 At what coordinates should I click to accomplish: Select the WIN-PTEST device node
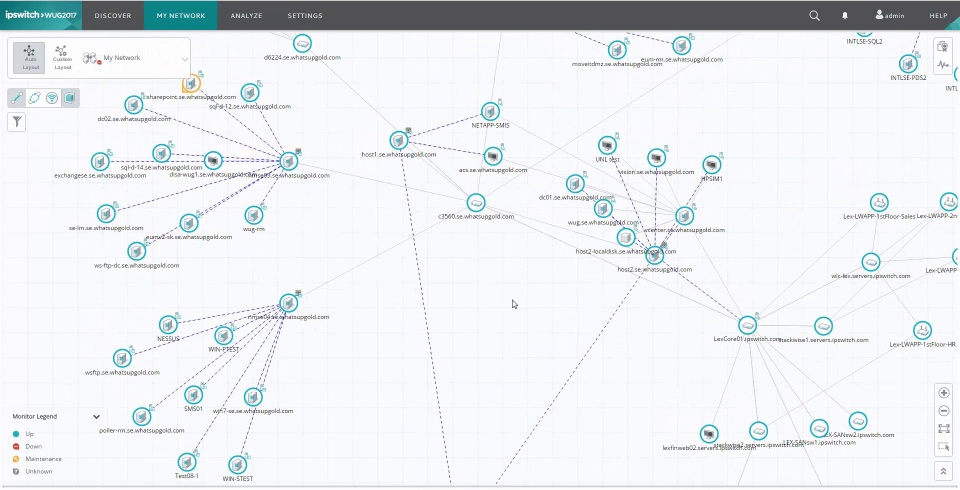tap(223, 336)
